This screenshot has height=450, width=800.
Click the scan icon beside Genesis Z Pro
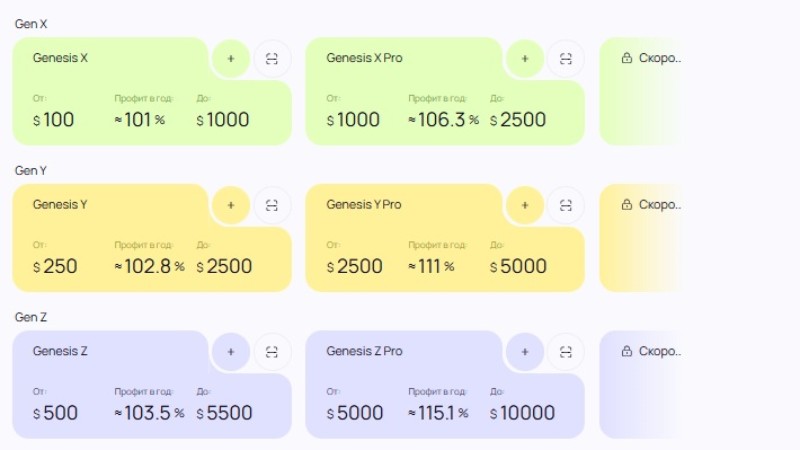tap(566, 352)
